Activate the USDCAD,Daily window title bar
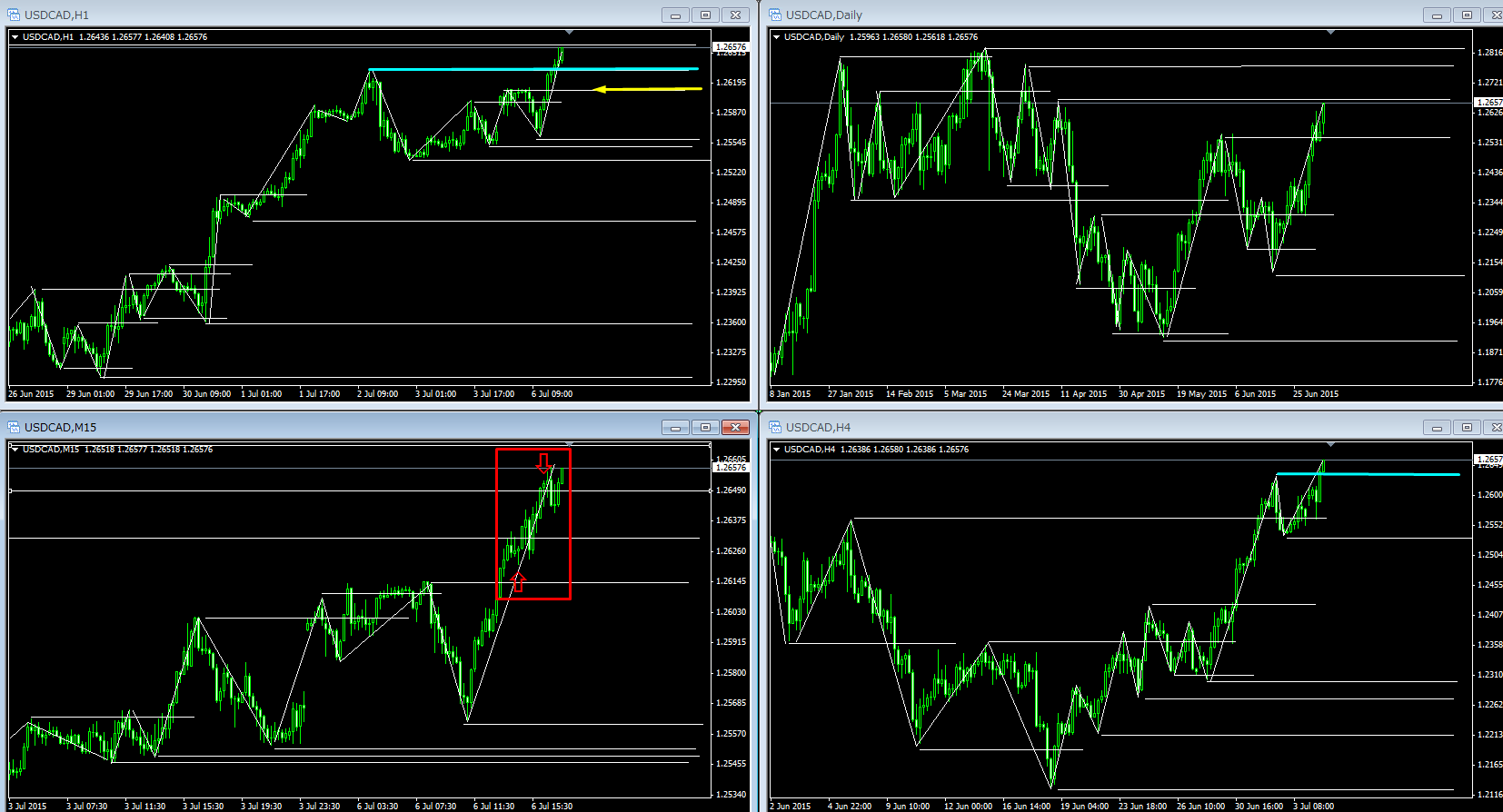 (1090, 15)
